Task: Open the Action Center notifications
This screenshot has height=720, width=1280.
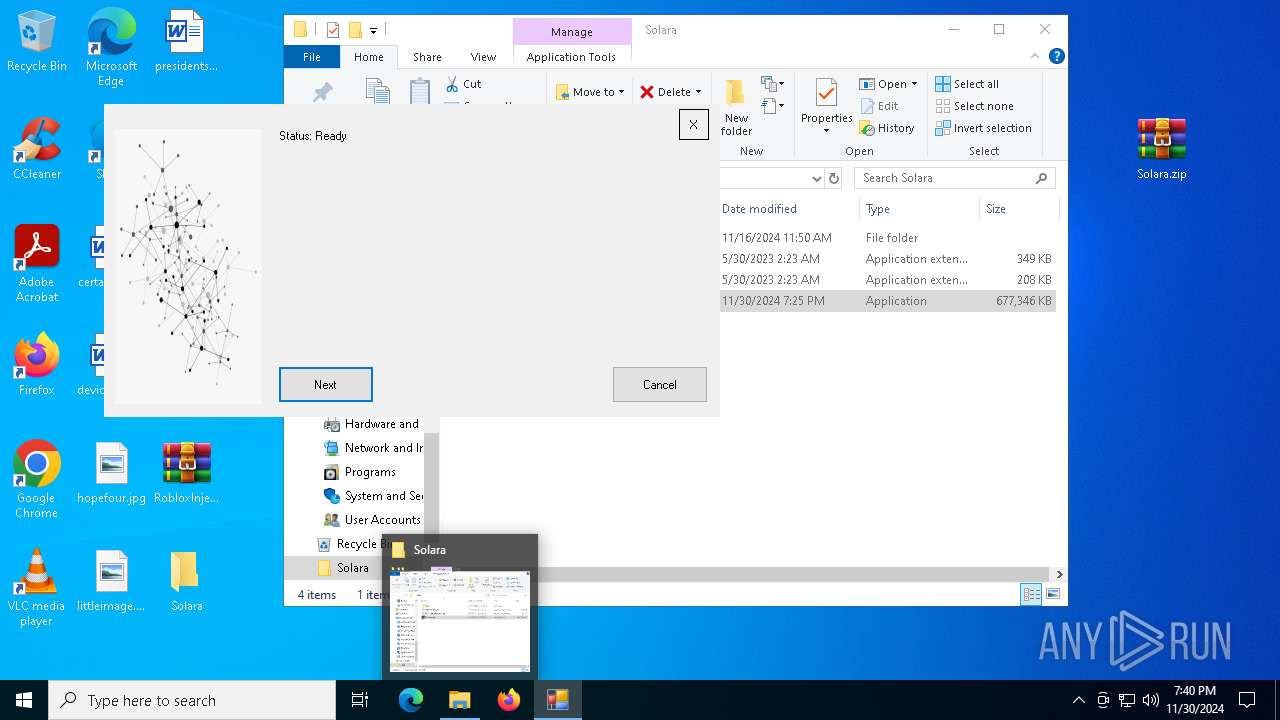Action: tap(1247, 700)
